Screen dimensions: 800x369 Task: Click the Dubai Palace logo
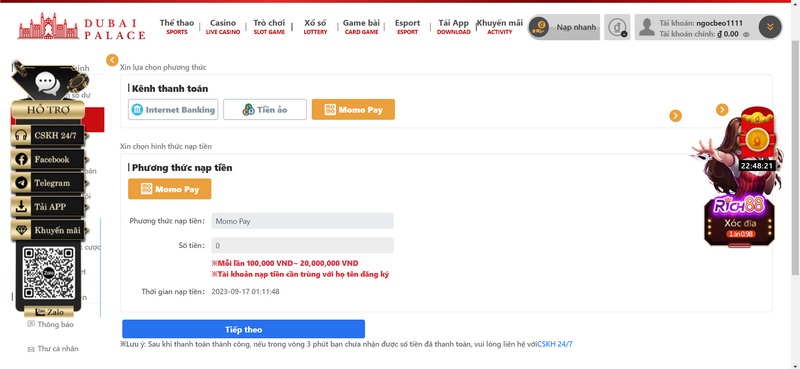pyautogui.click(x=82, y=27)
